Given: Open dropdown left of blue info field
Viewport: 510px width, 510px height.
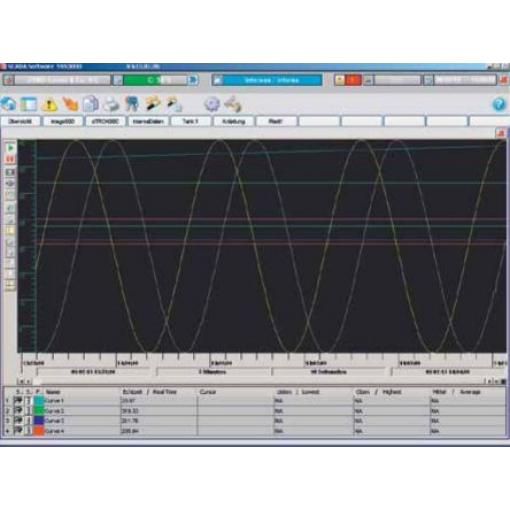Looking at the screenshot, I should point(218,80).
